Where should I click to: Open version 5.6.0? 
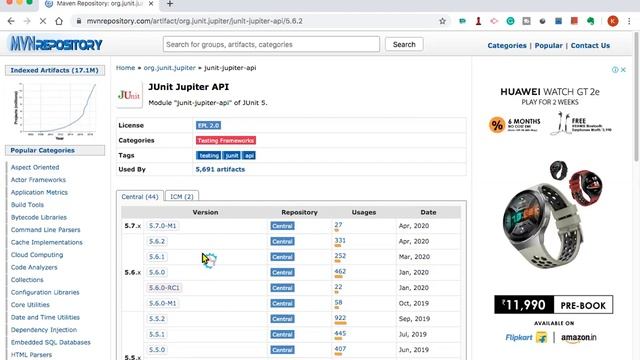157,272
